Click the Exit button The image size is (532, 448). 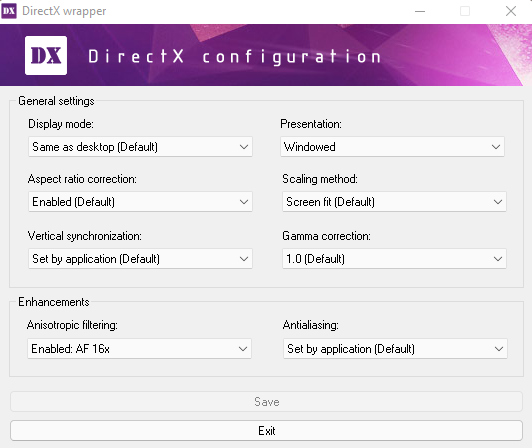point(266,431)
